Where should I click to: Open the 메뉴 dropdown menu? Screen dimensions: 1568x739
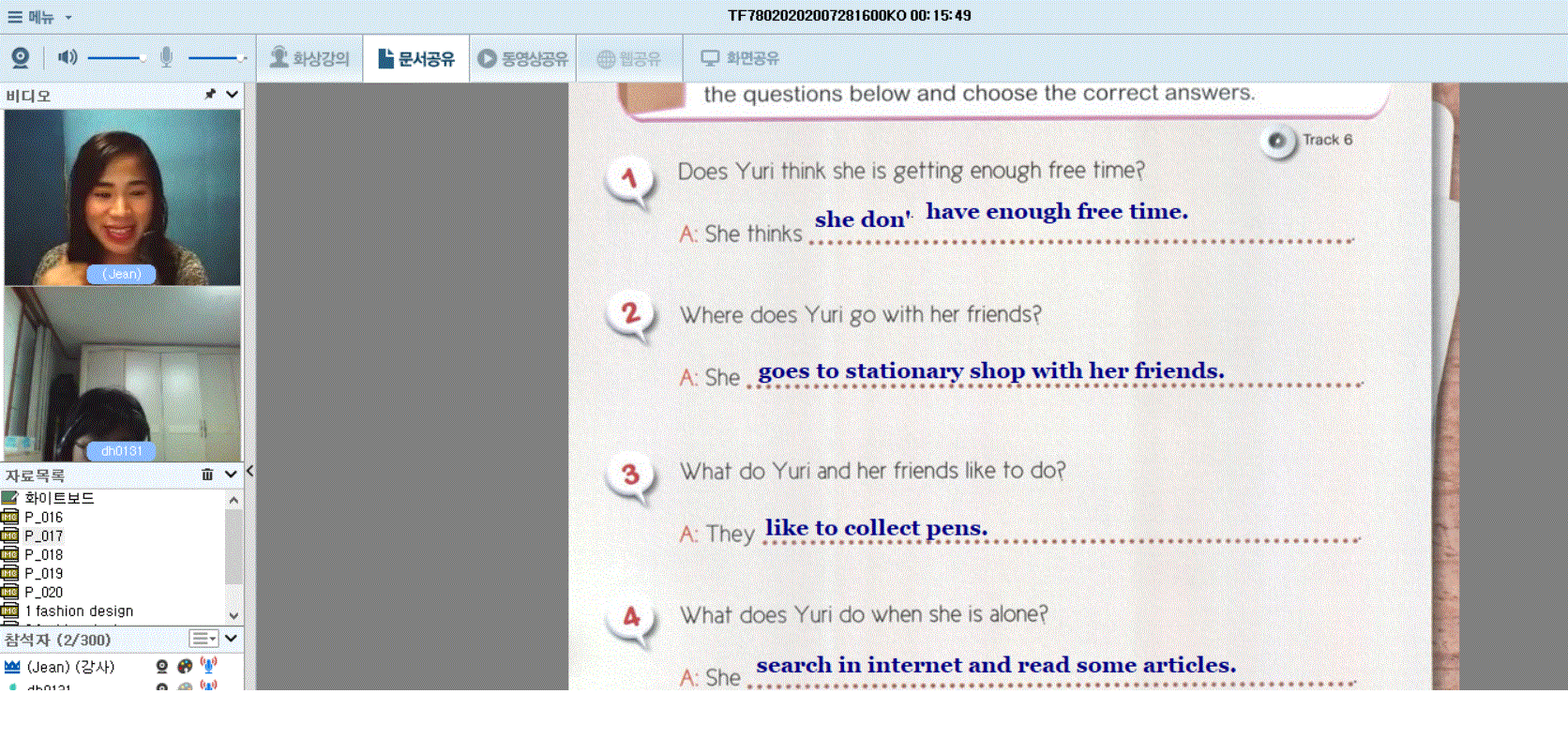[x=40, y=17]
